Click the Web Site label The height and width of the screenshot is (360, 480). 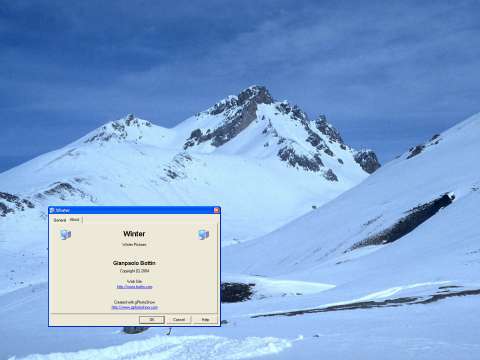[134, 282]
